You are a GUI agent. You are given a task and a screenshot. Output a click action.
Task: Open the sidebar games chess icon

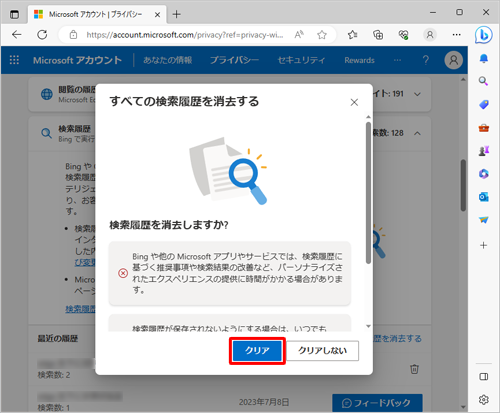(484, 151)
